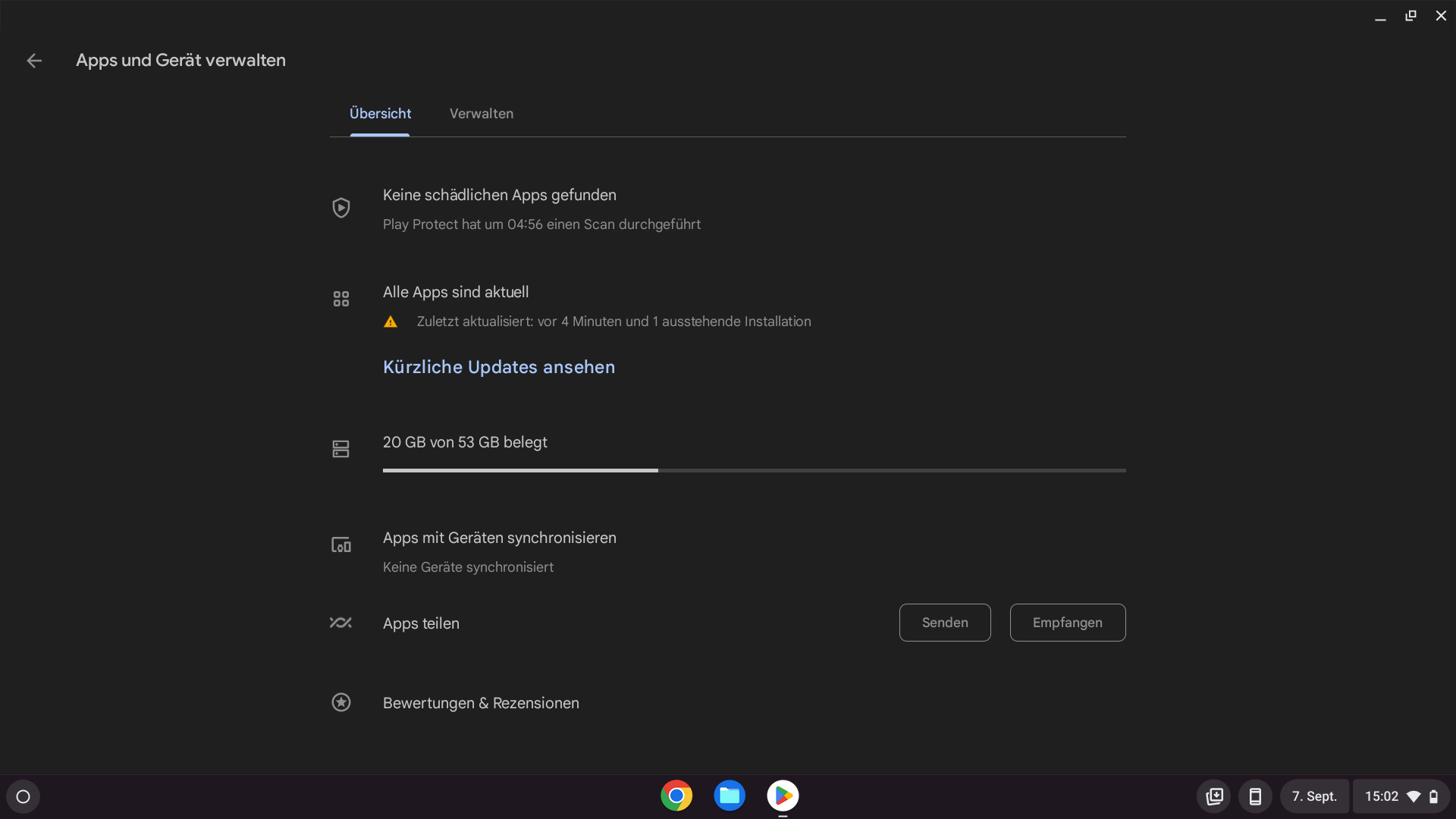
Task: Open Apps mit Geräten synchronisieren entry
Action: (x=499, y=538)
